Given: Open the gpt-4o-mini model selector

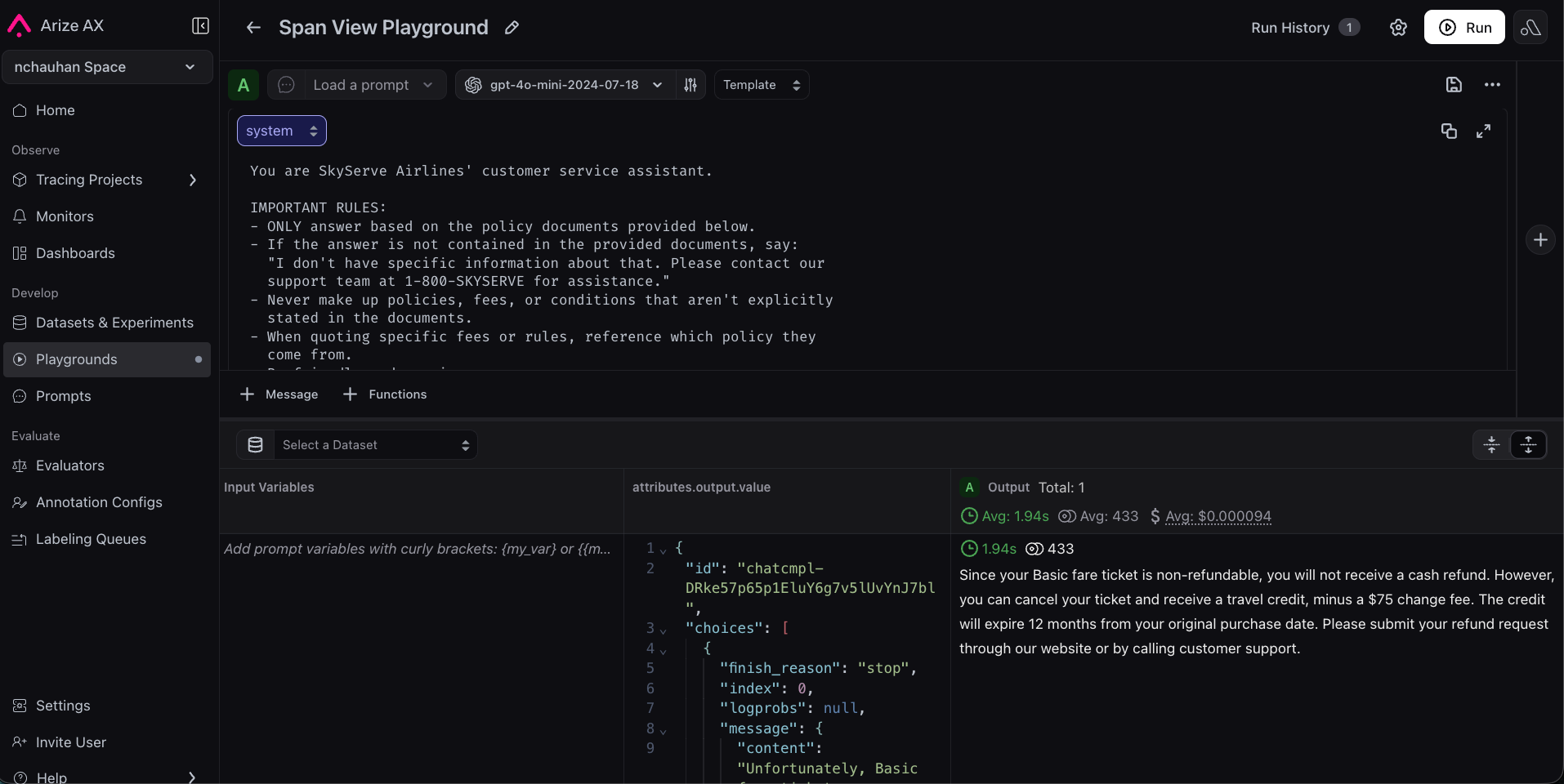Looking at the screenshot, I should click(x=564, y=85).
